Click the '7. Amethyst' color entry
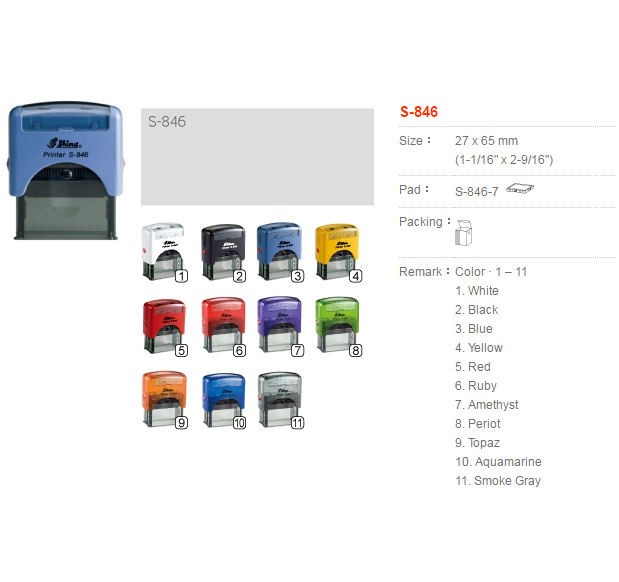619x582 pixels. coord(486,405)
